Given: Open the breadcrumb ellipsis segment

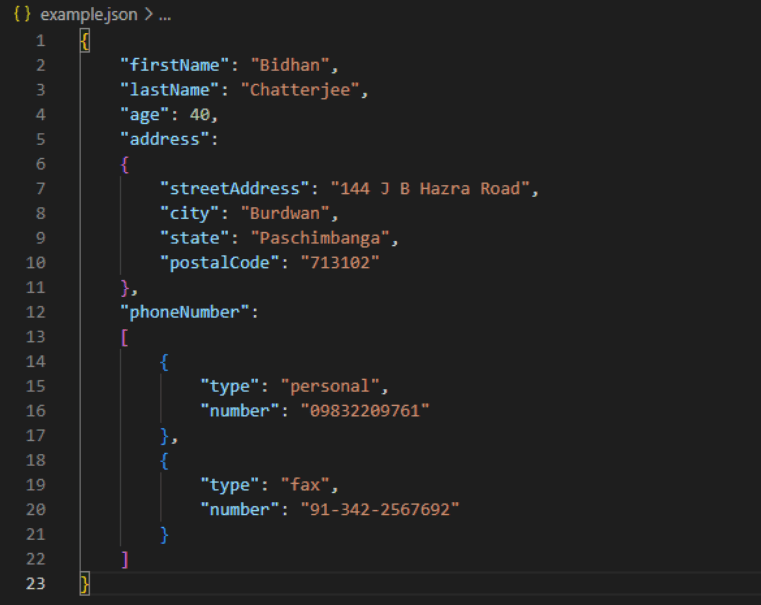Looking at the screenshot, I should click(x=165, y=15).
